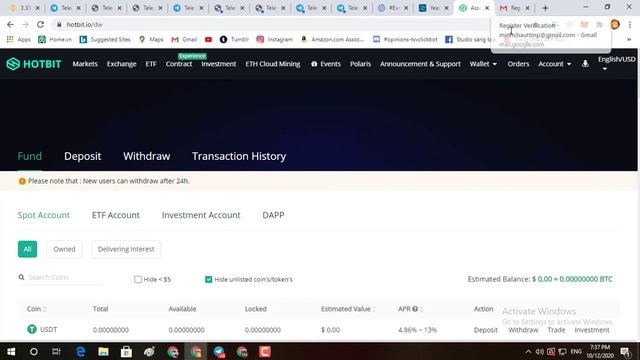Click the USDT coin icon
Image resolution: width=640 pixels, height=360 pixels.
(32, 329)
